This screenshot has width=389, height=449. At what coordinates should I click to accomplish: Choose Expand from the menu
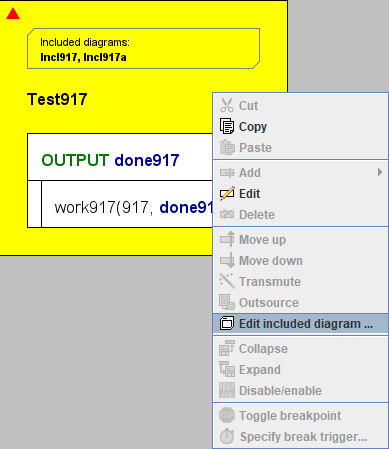pos(300,369)
